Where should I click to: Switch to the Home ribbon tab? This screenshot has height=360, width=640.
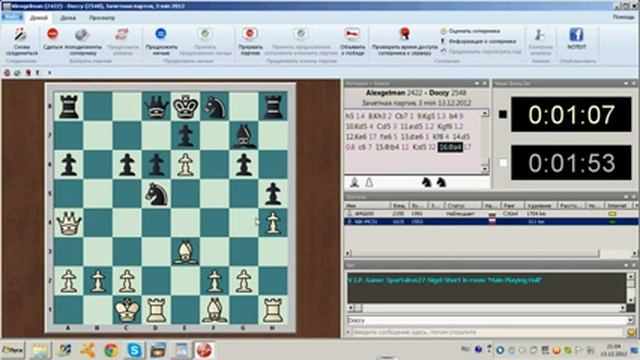click(x=39, y=18)
